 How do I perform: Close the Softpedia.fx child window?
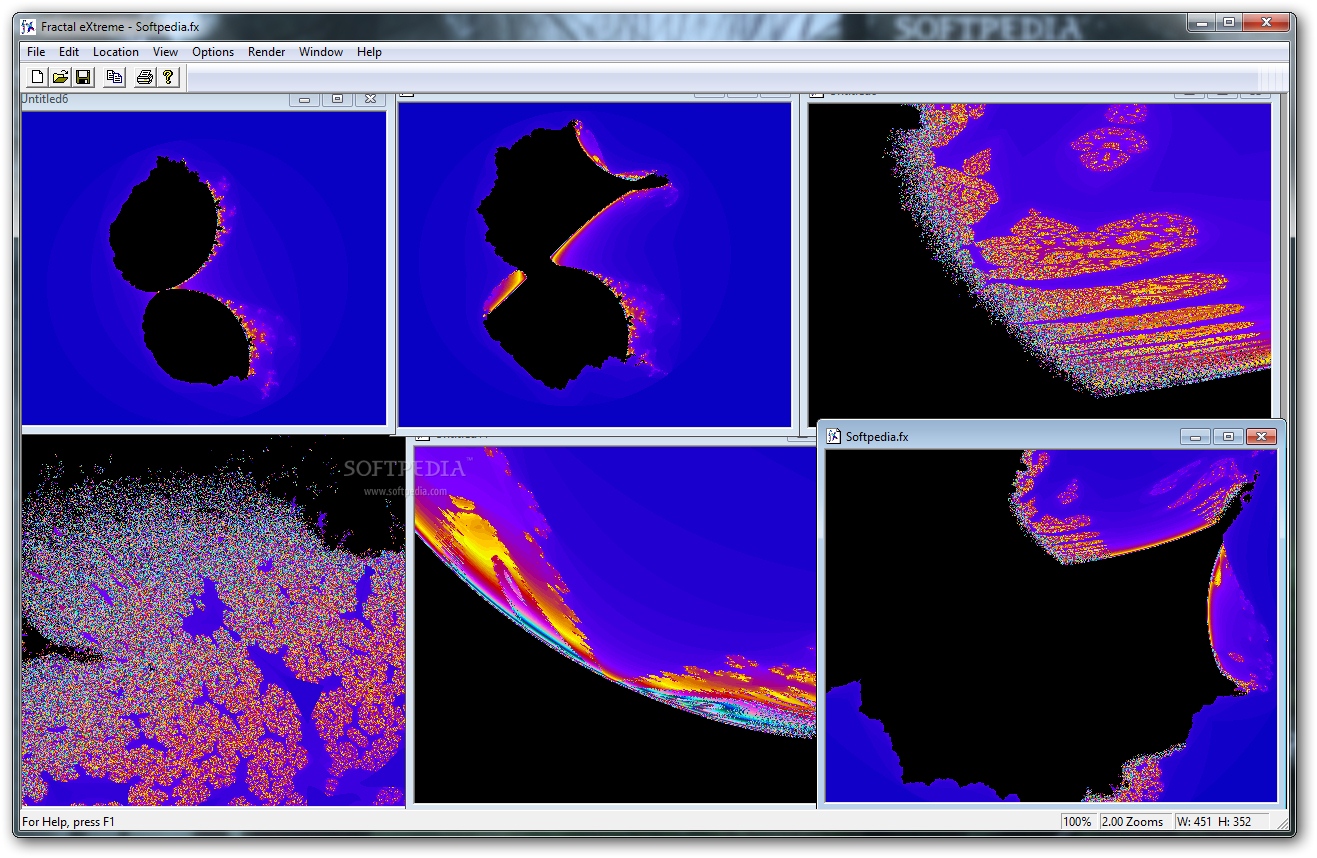[x=1262, y=436]
